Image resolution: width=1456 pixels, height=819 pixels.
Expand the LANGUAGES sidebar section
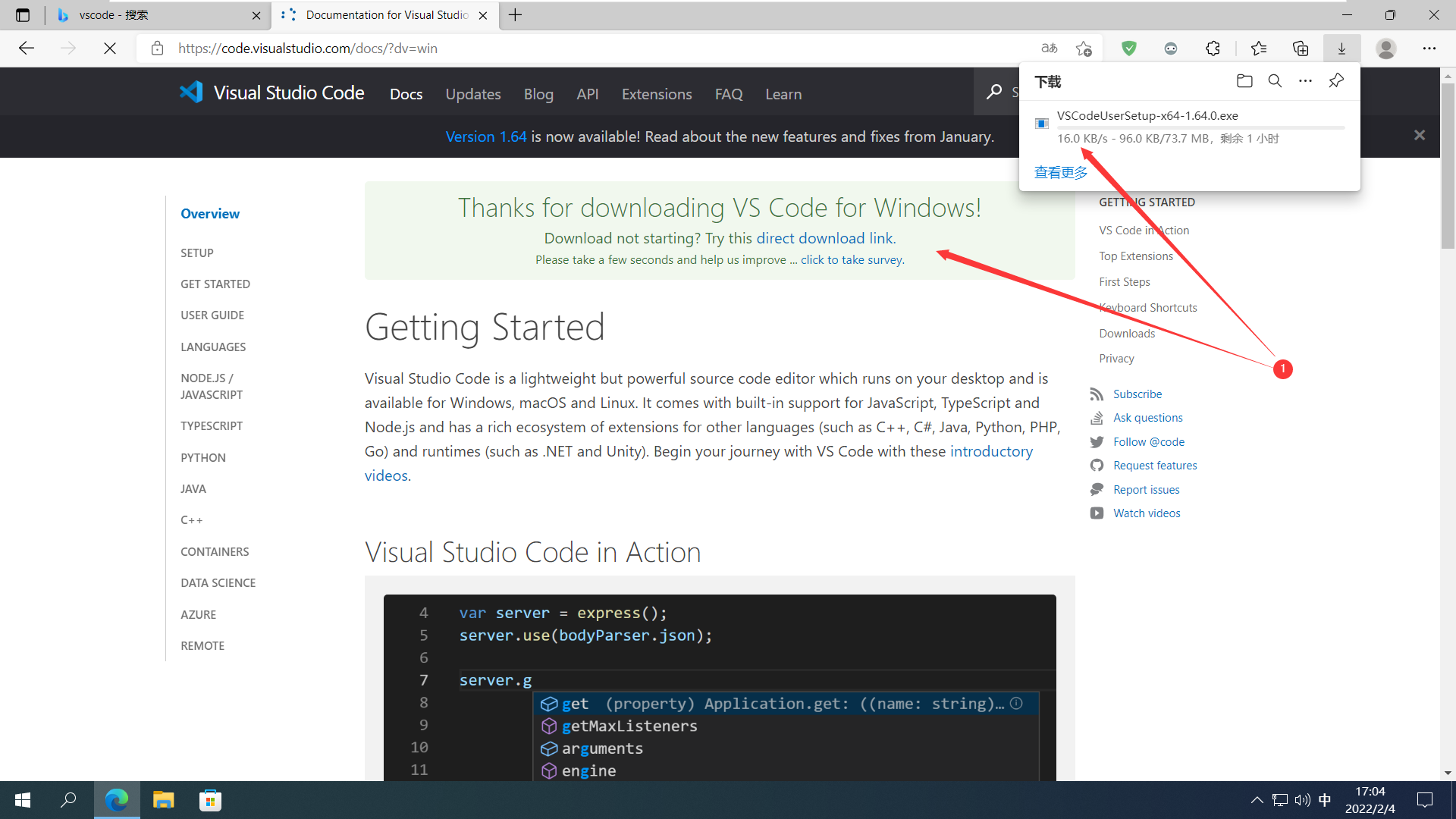tap(213, 347)
